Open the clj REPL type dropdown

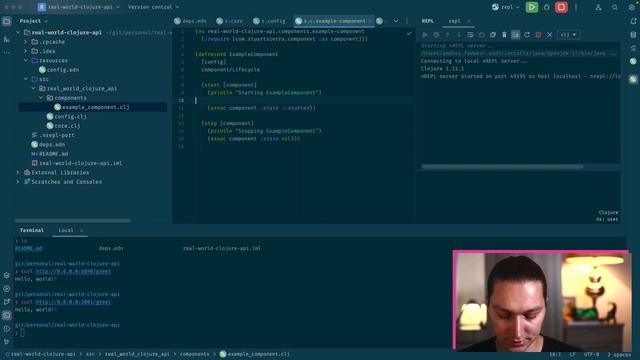coord(568,35)
